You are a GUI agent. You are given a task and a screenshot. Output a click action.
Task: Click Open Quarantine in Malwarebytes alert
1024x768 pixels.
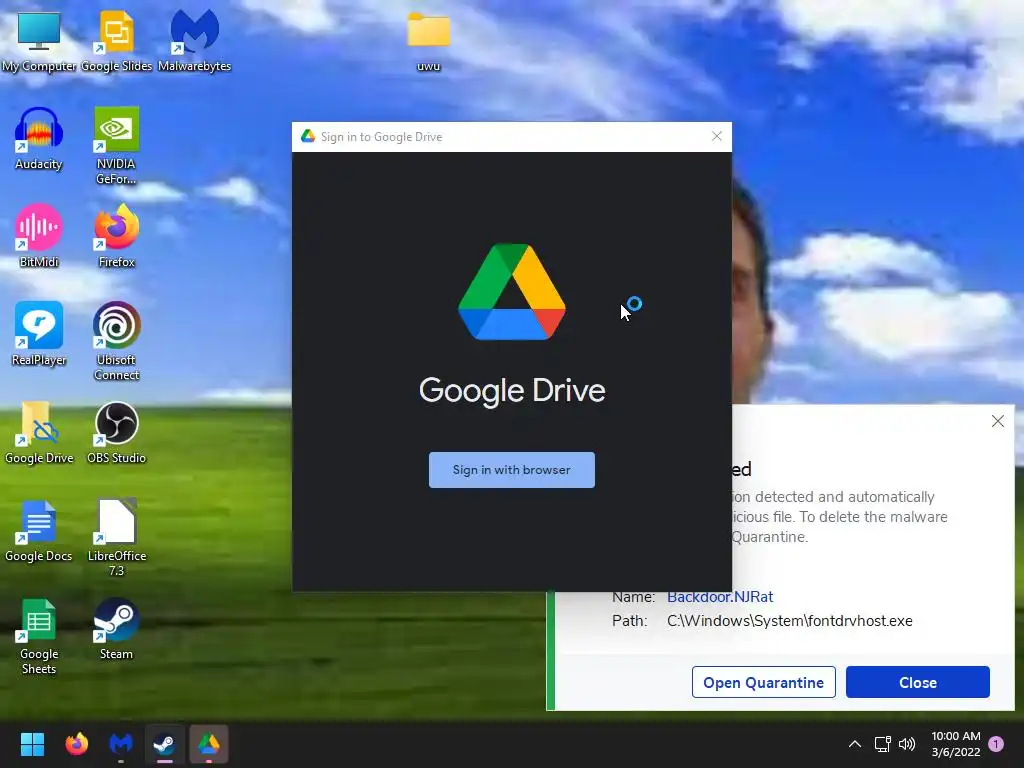pyautogui.click(x=763, y=682)
